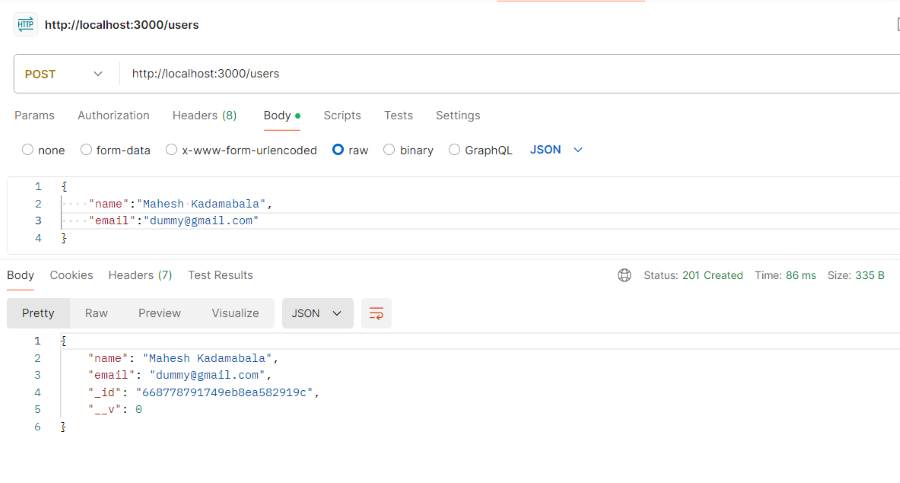Open the response JSON format dropdown
Image resolution: width=900 pixels, height=483 pixels.
click(x=316, y=313)
